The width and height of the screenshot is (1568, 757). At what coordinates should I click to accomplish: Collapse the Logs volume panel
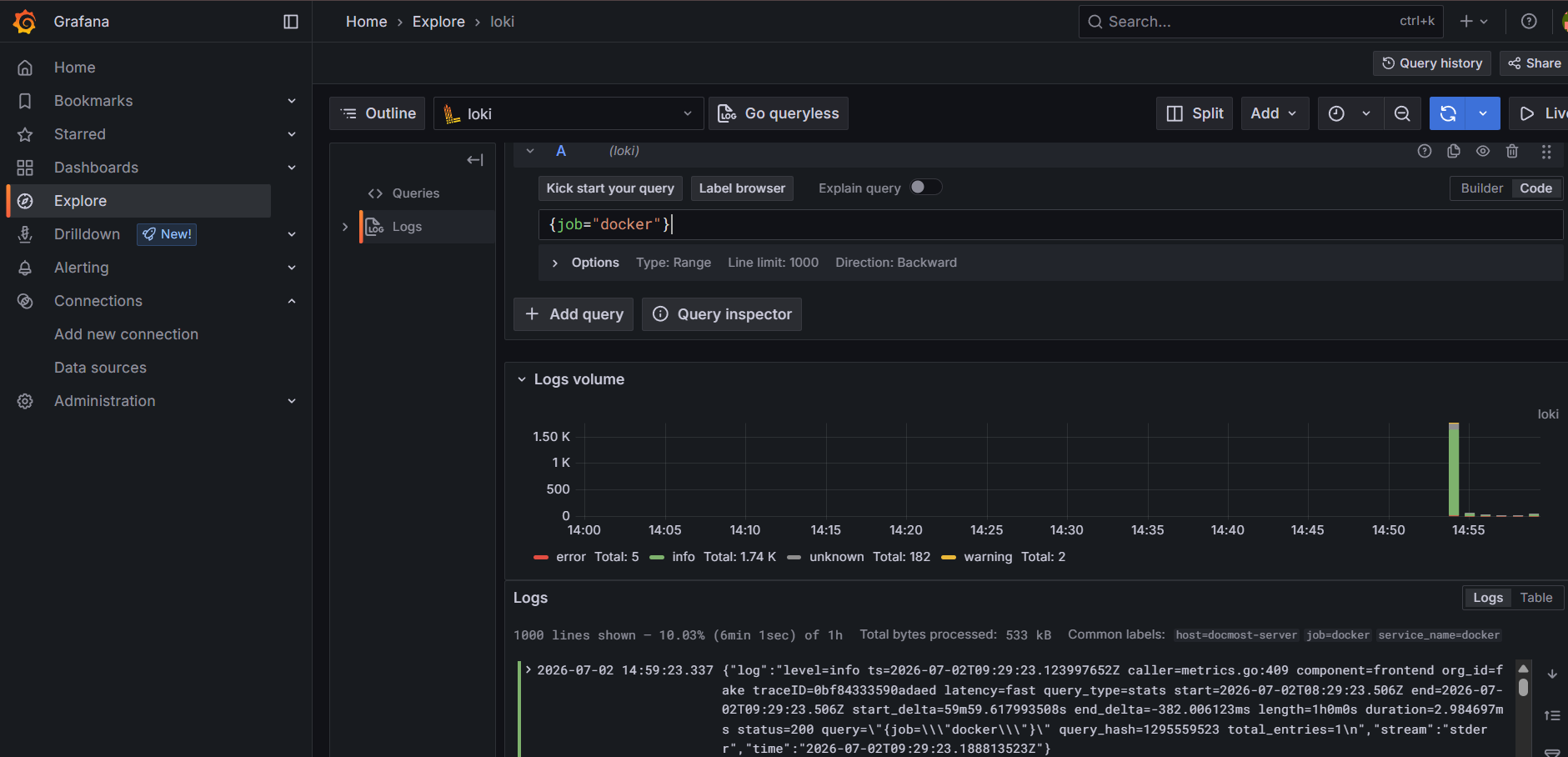pos(522,379)
